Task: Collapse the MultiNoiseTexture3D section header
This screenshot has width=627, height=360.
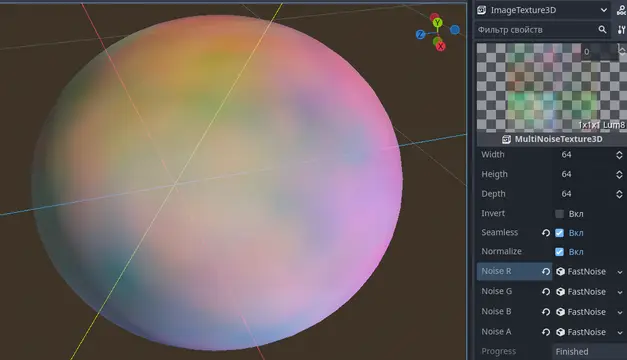Action: (552, 139)
